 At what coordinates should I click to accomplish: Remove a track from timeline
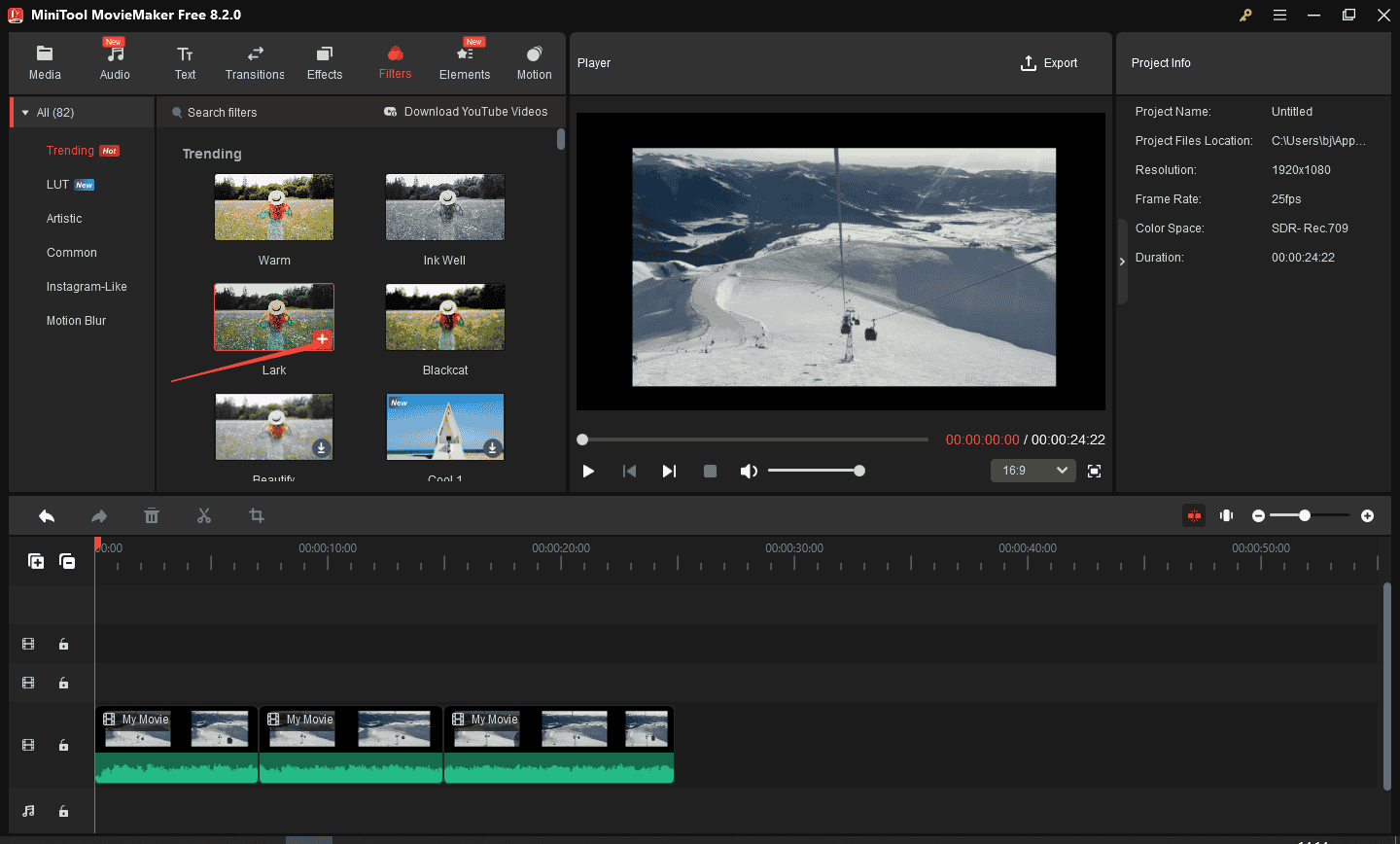coord(67,561)
